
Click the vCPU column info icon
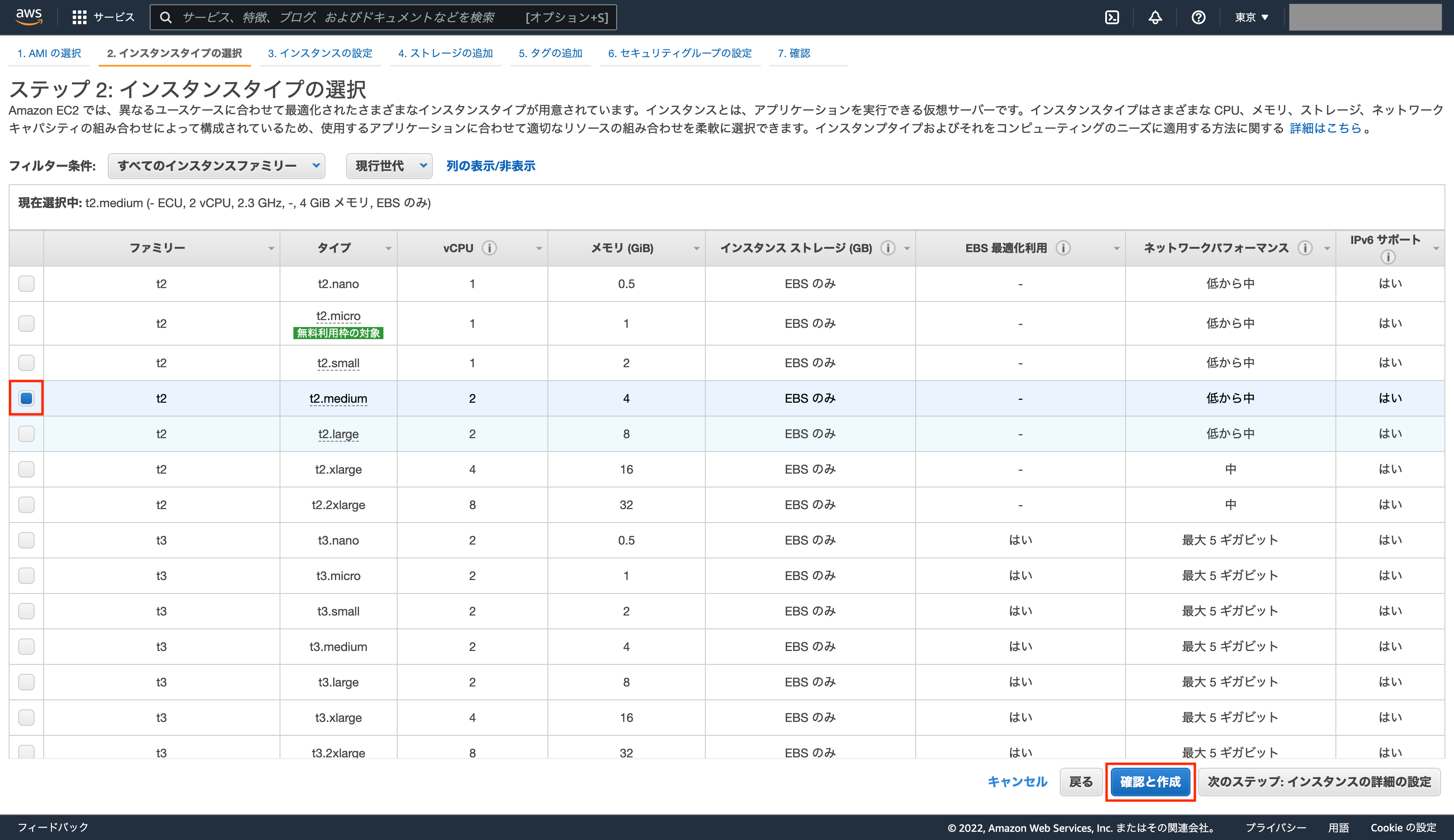click(x=489, y=248)
